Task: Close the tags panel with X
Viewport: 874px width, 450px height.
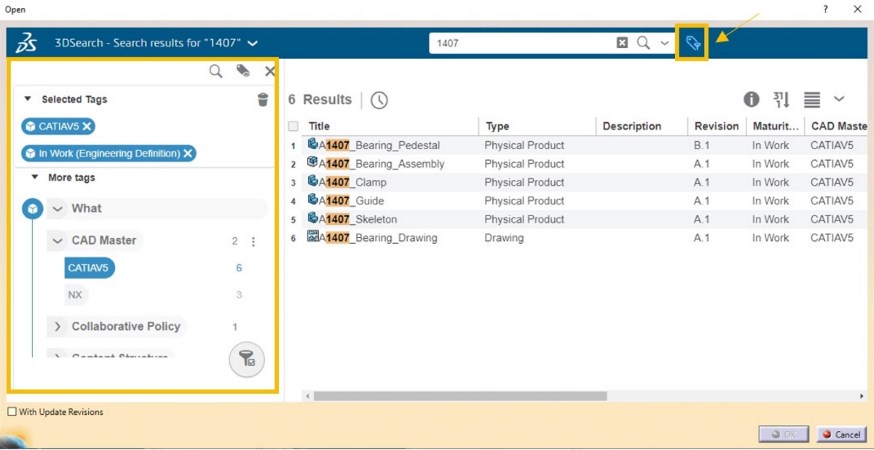Action: [x=270, y=71]
